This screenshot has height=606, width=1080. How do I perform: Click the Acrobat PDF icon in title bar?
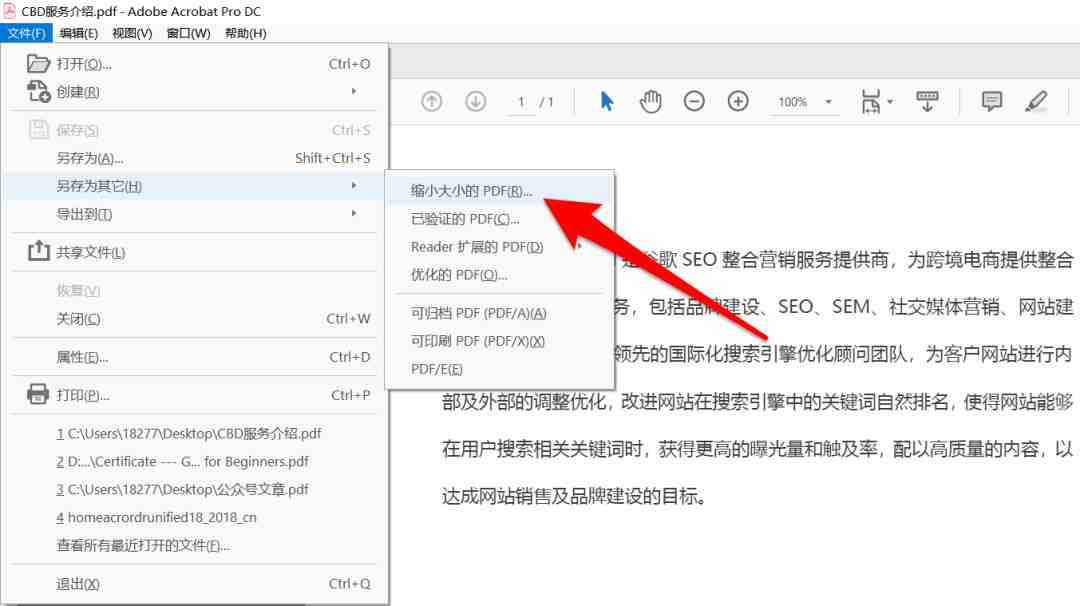tap(10, 11)
